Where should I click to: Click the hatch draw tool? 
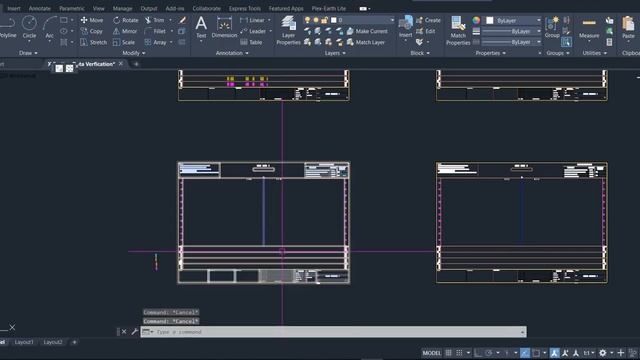[64, 42]
